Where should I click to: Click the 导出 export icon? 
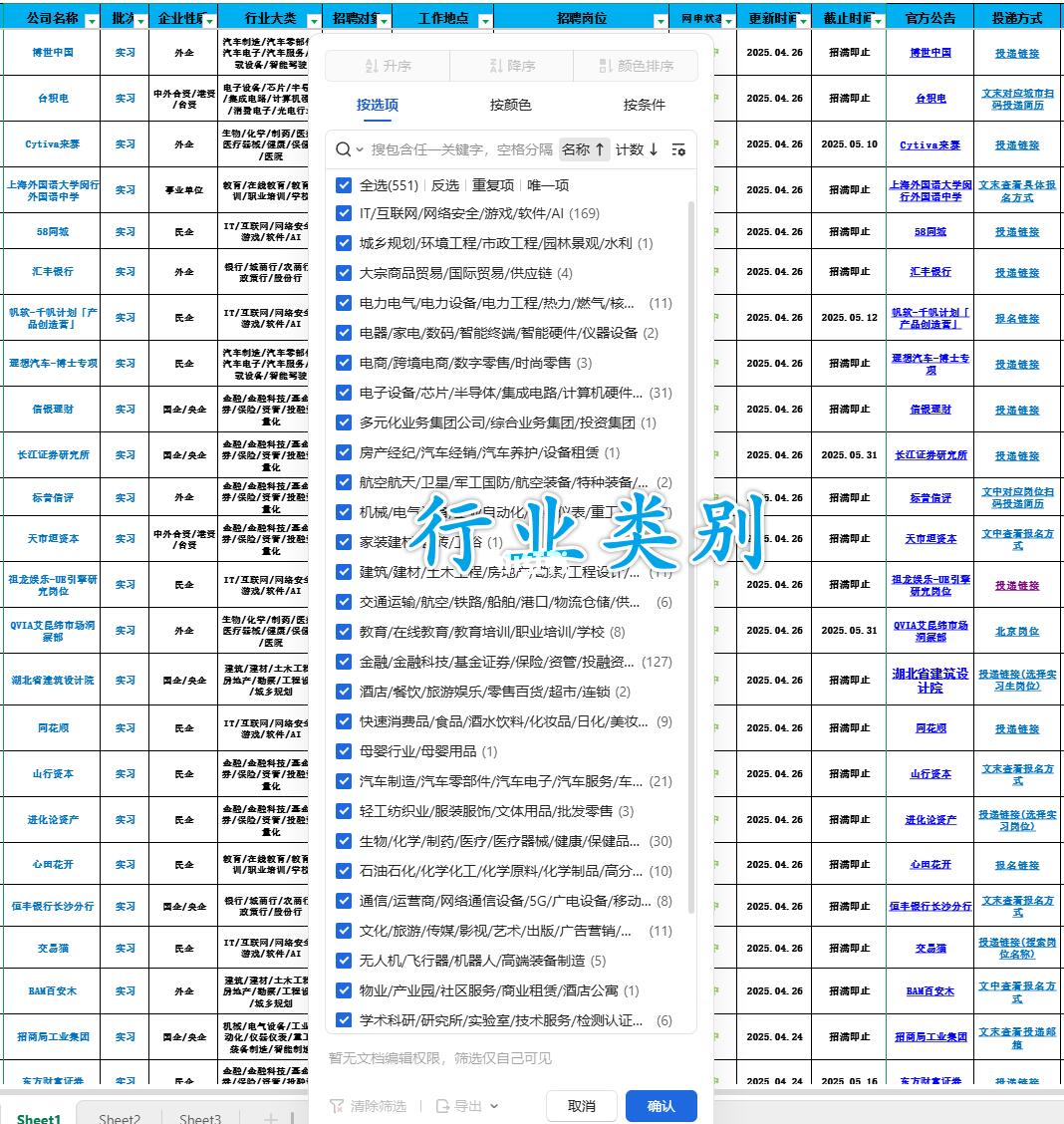pos(442,1105)
